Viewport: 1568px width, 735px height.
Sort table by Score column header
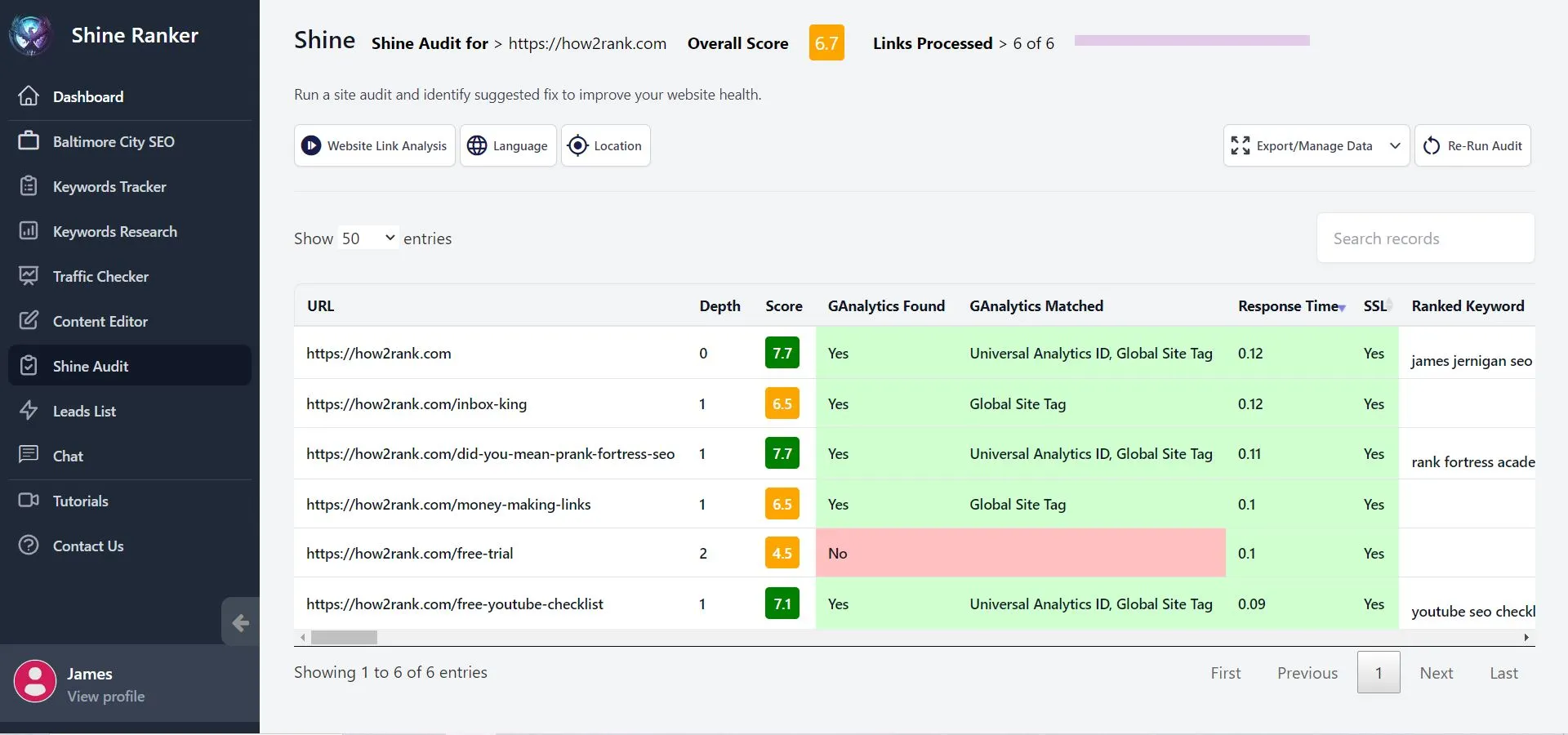coord(783,305)
